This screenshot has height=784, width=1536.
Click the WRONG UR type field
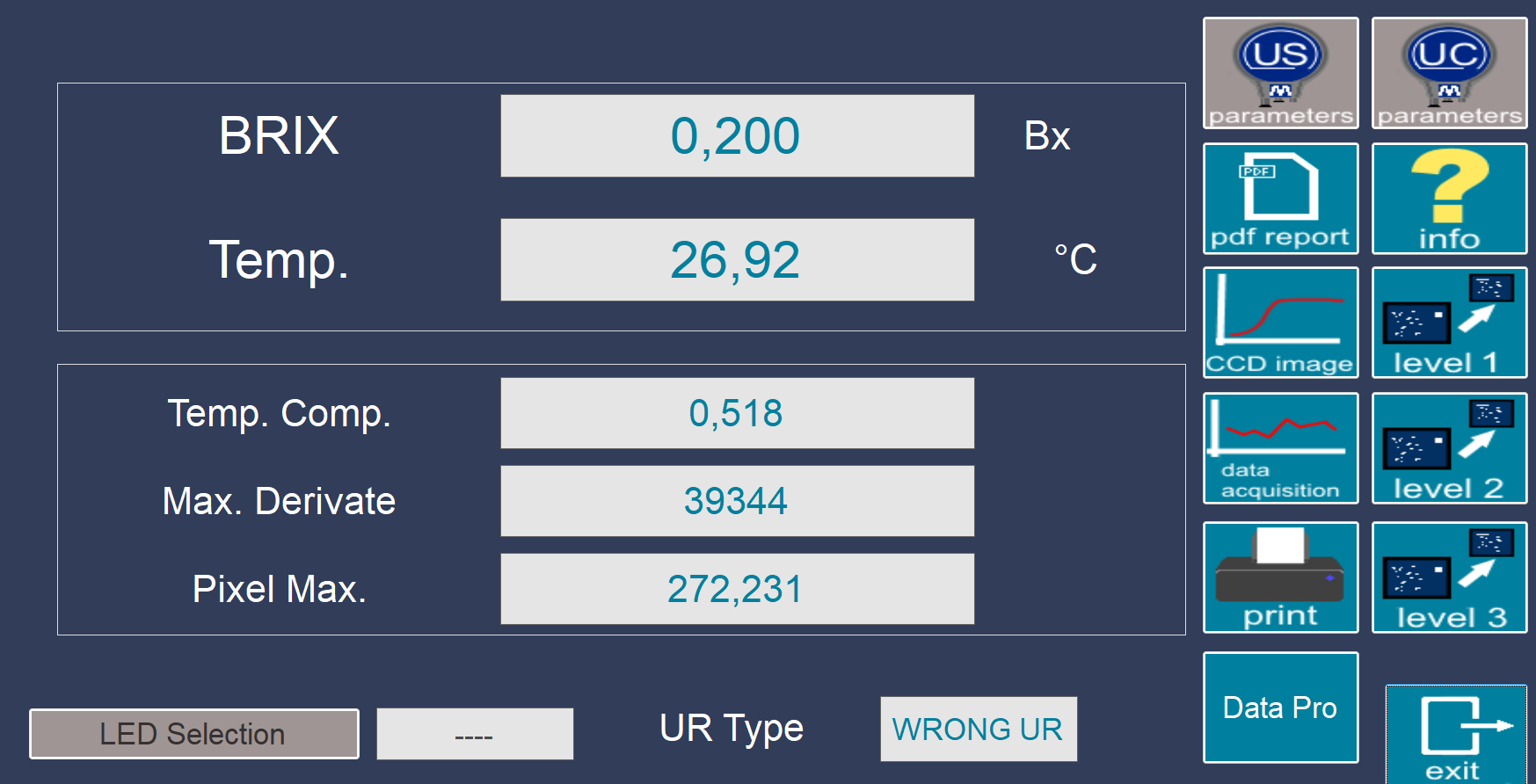tap(979, 730)
